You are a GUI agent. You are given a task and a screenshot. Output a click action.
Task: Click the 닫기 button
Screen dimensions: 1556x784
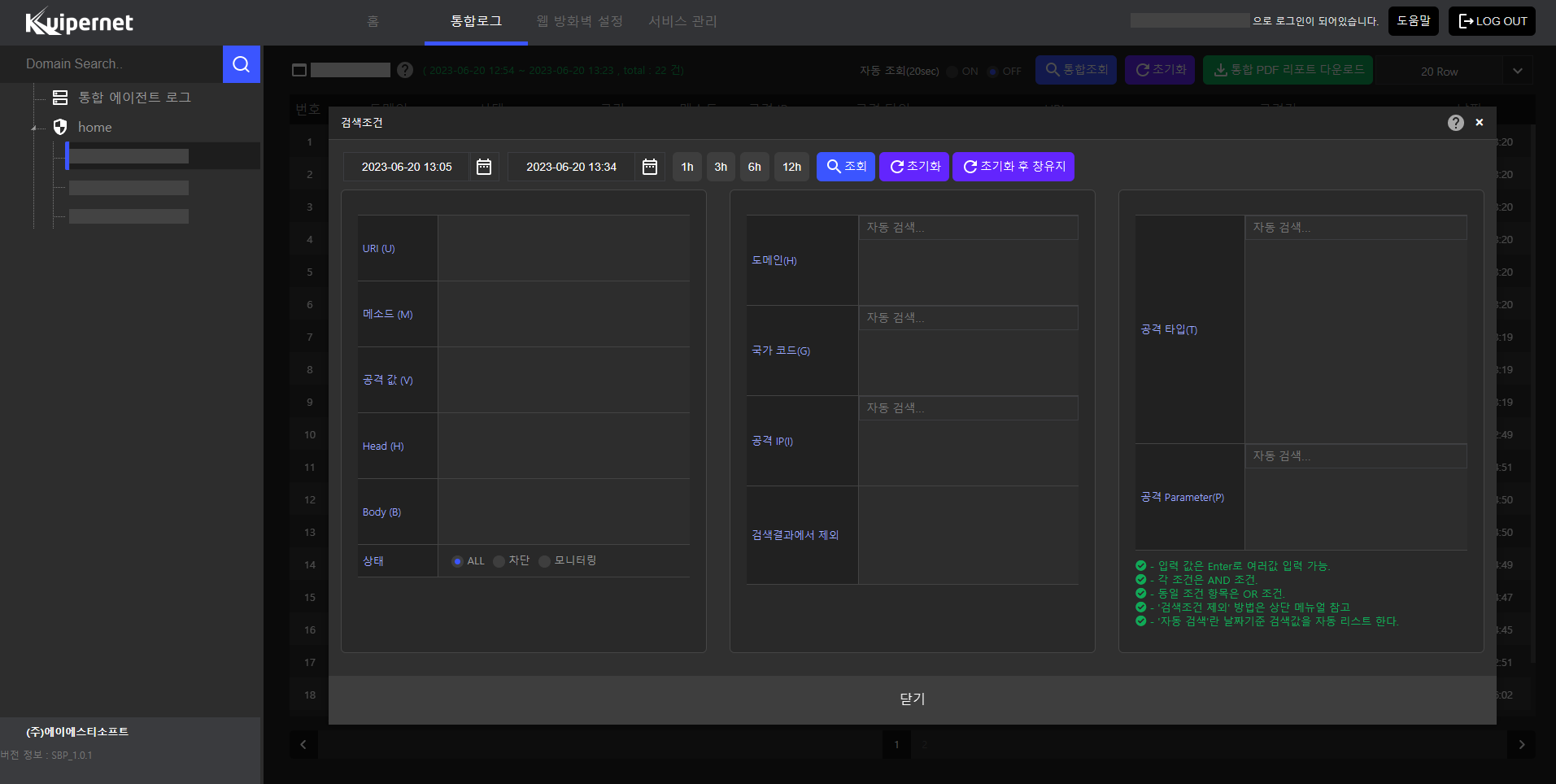tap(913, 699)
